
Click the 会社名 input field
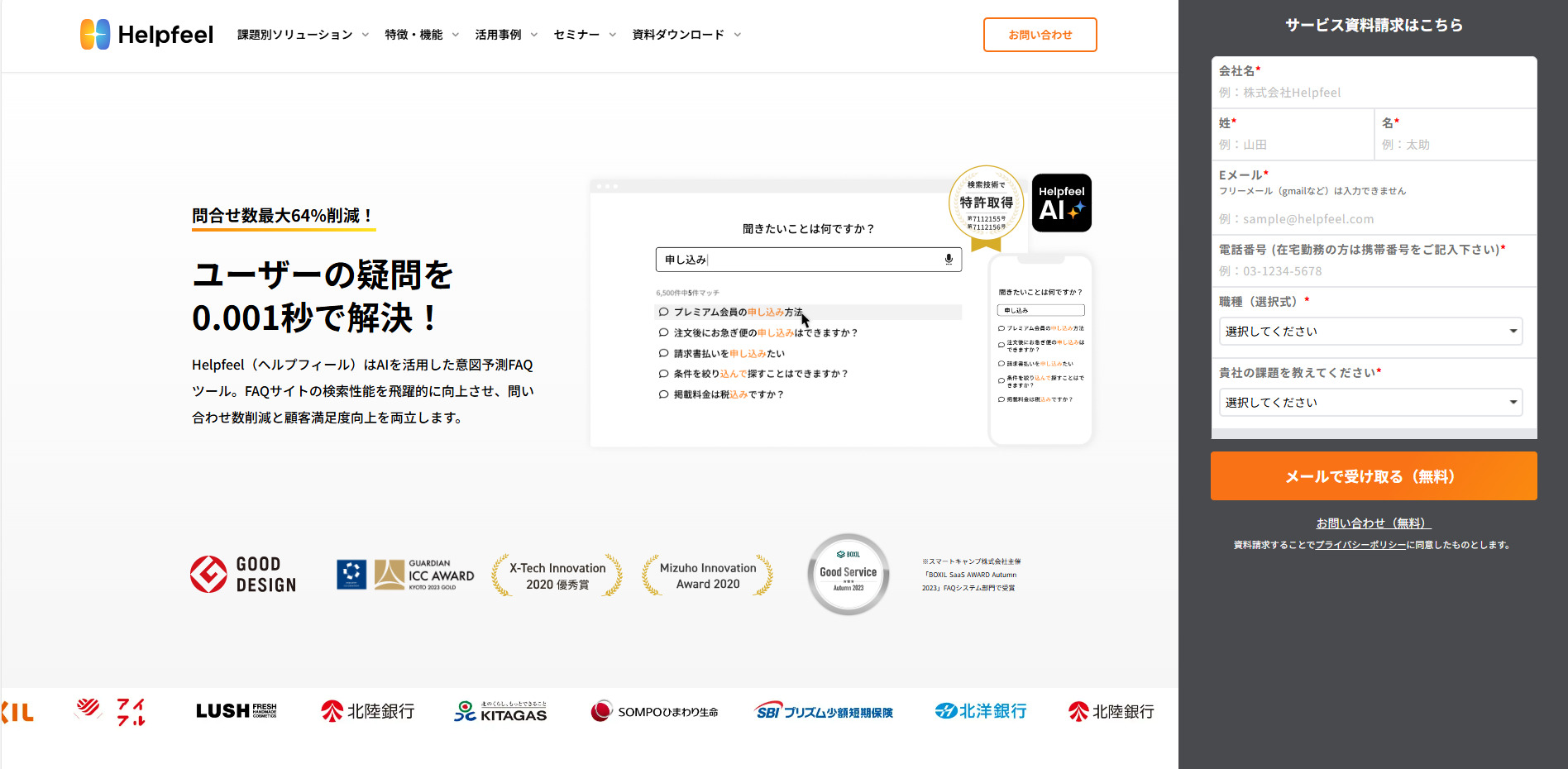1374,93
